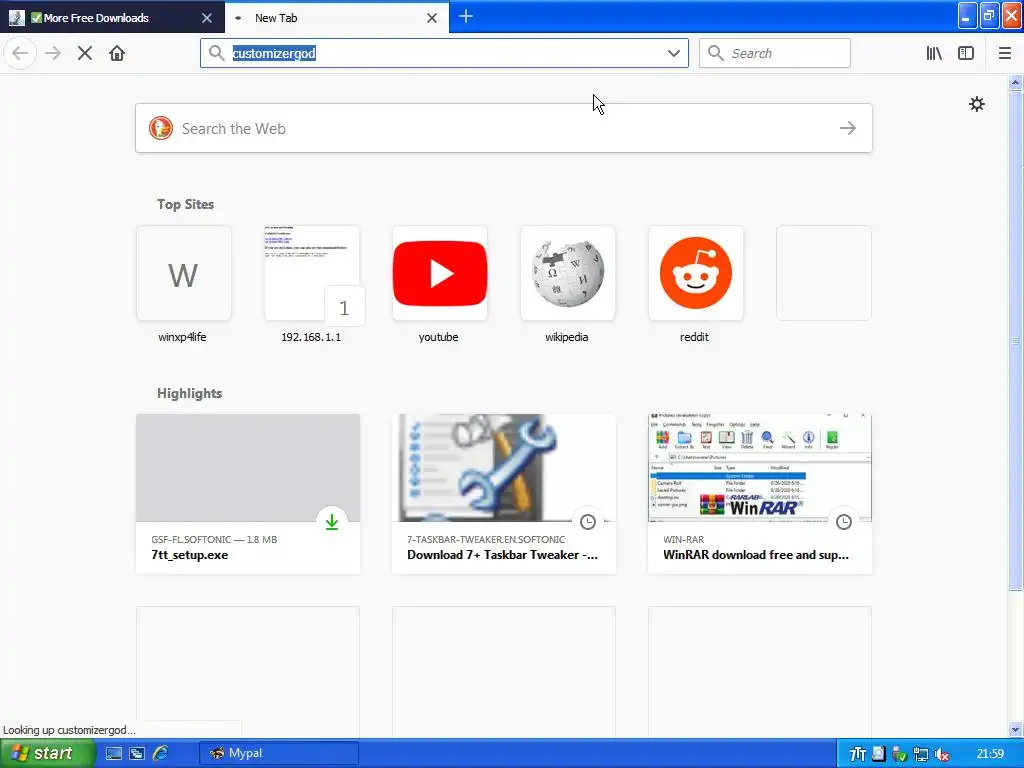Click the Mypal taskbar button

(279, 753)
